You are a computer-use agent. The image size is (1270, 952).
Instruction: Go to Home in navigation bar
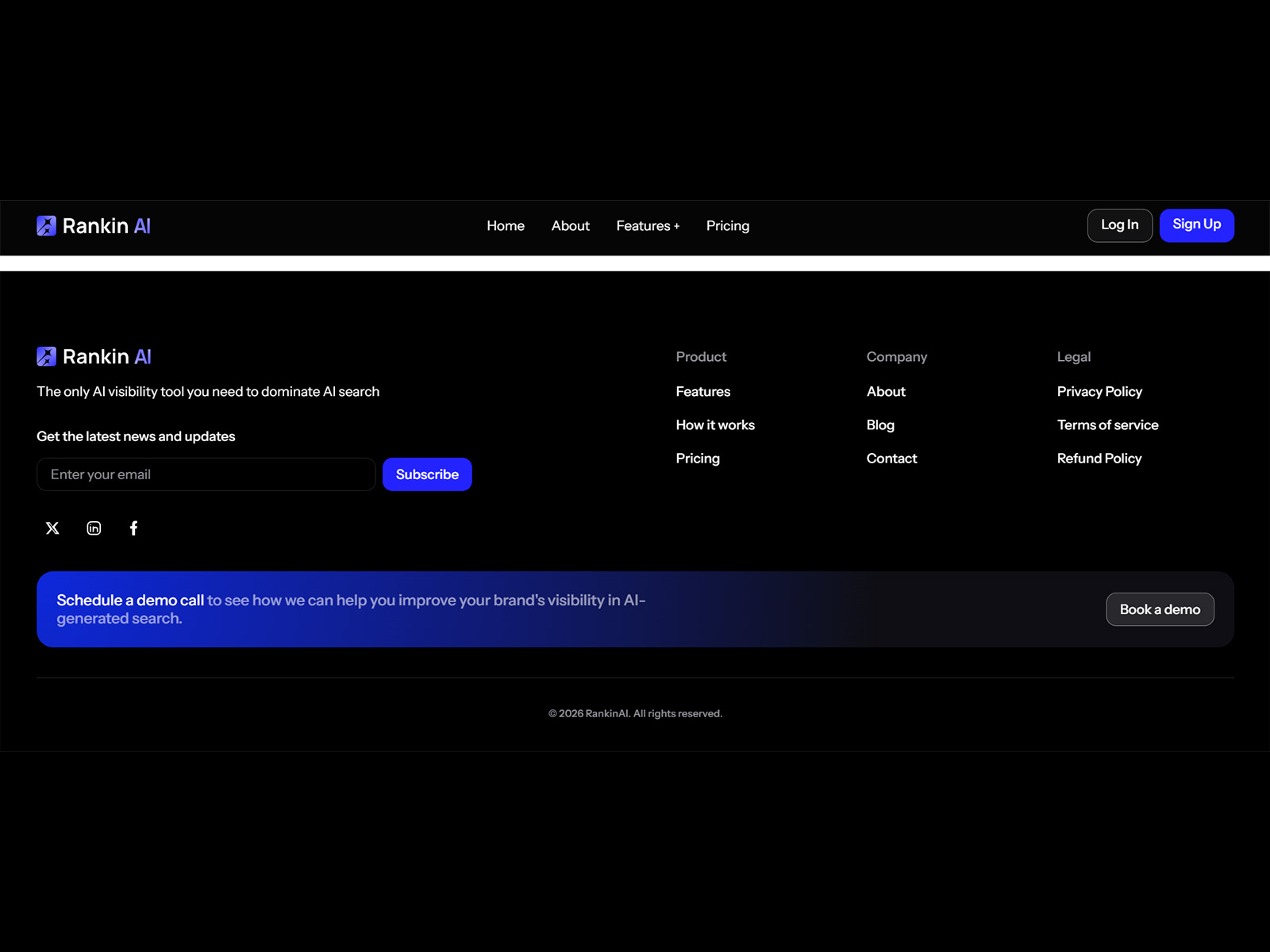click(x=506, y=226)
